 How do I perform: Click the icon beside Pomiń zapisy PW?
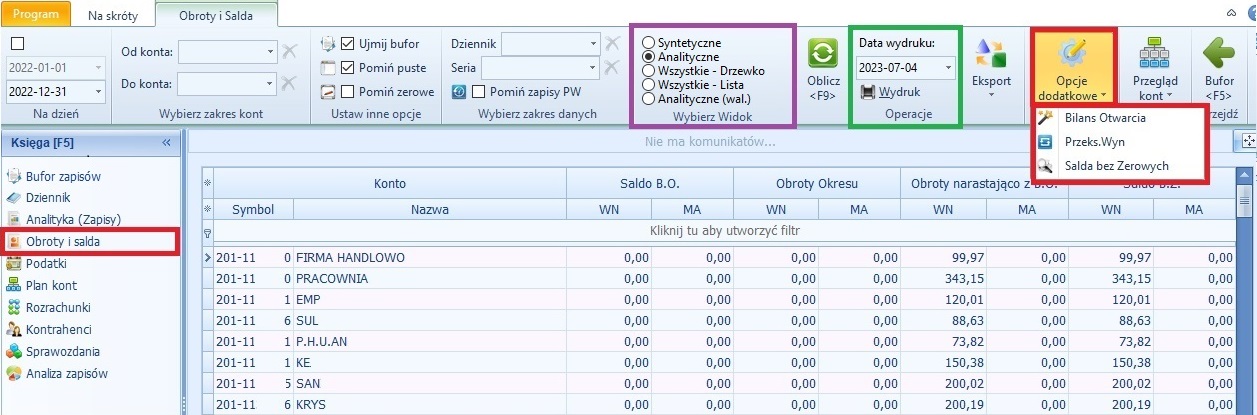pyautogui.click(x=460, y=92)
